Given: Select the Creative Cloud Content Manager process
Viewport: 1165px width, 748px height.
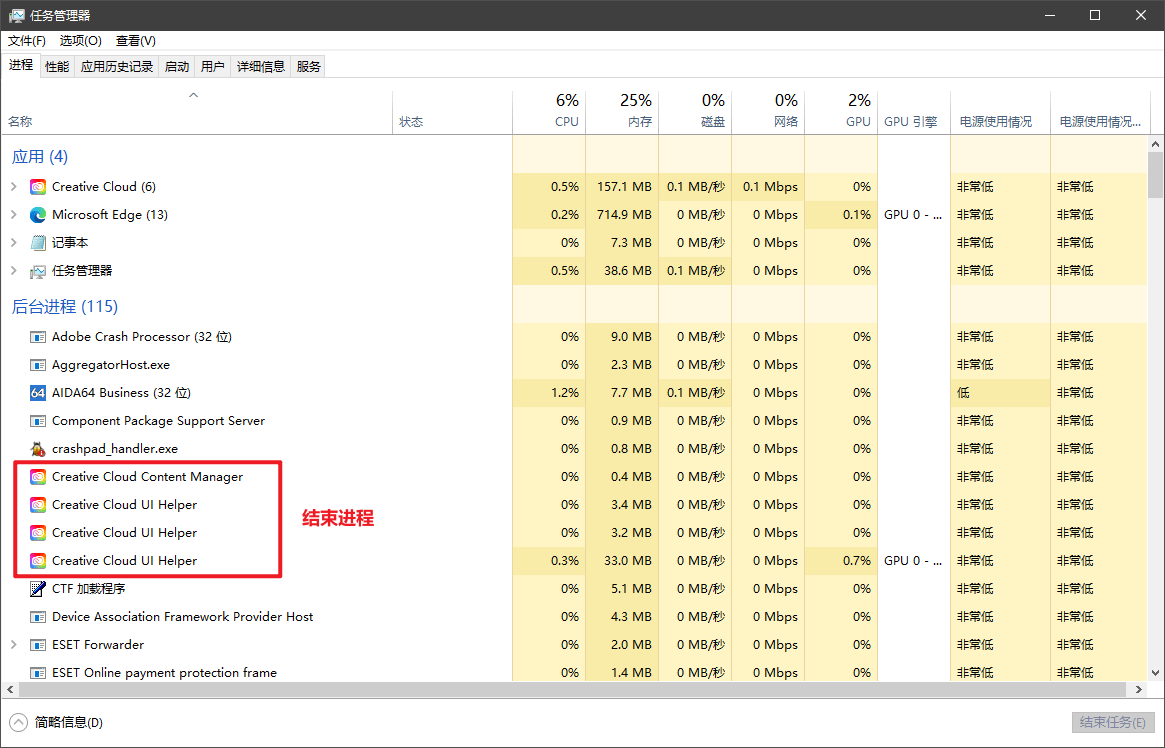Looking at the screenshot, I should [x=574, y=477].
